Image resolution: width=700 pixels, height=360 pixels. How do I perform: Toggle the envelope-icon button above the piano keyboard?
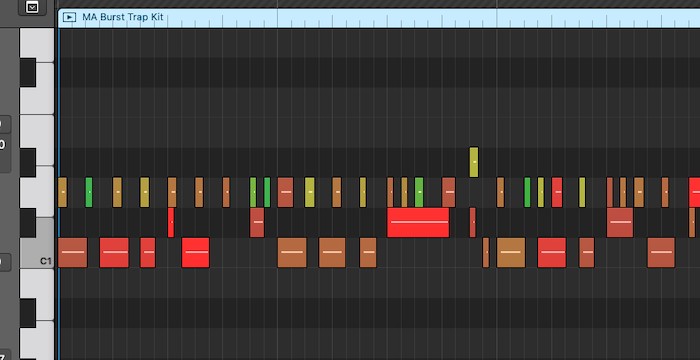click(32, 7)
